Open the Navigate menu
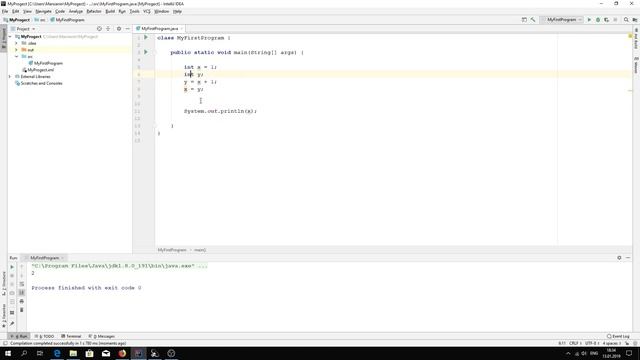Image resolution: width=640 pixels, height=360 pixels. tap(43, 11)
